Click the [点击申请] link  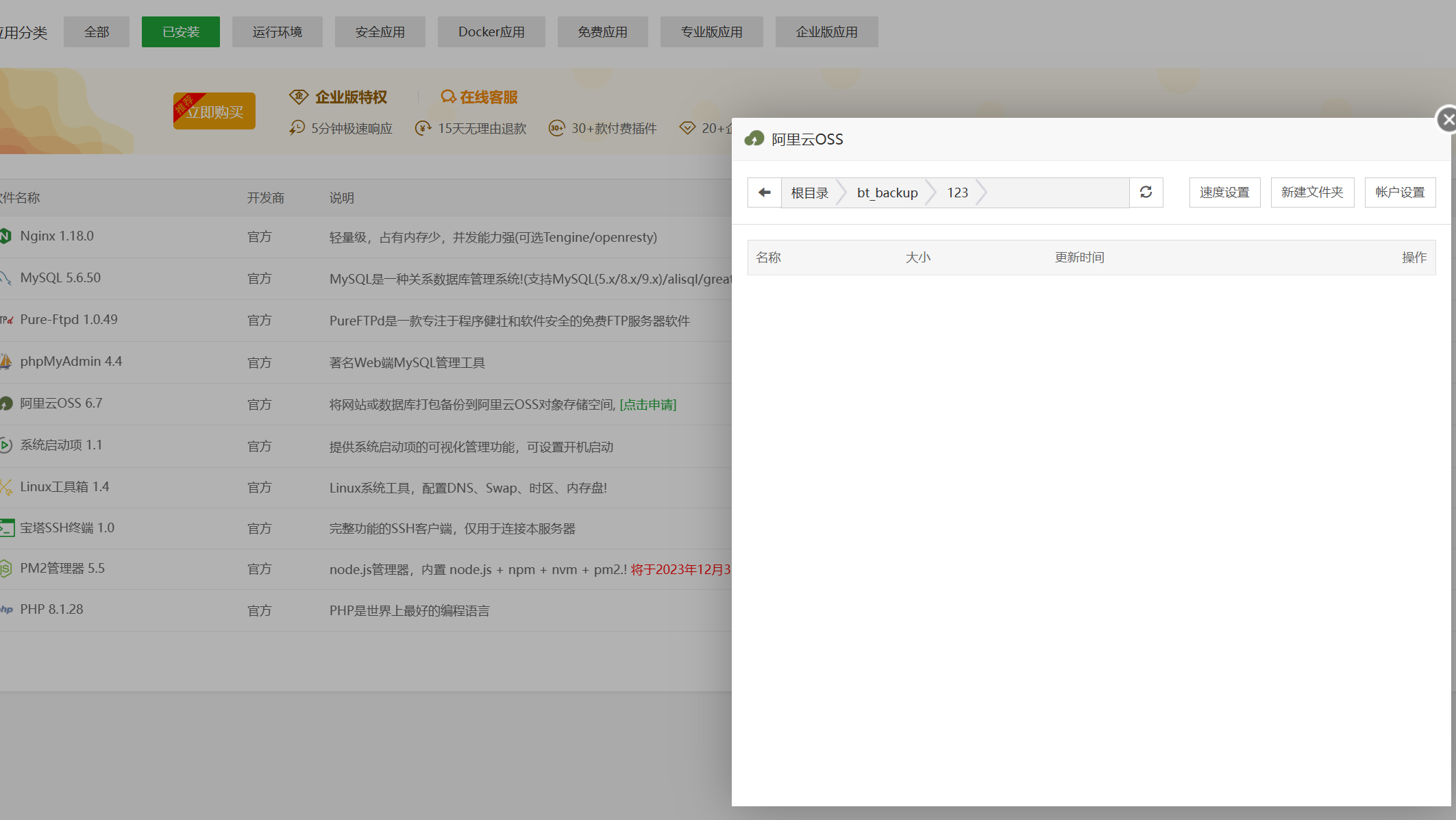tap(647, 405)
